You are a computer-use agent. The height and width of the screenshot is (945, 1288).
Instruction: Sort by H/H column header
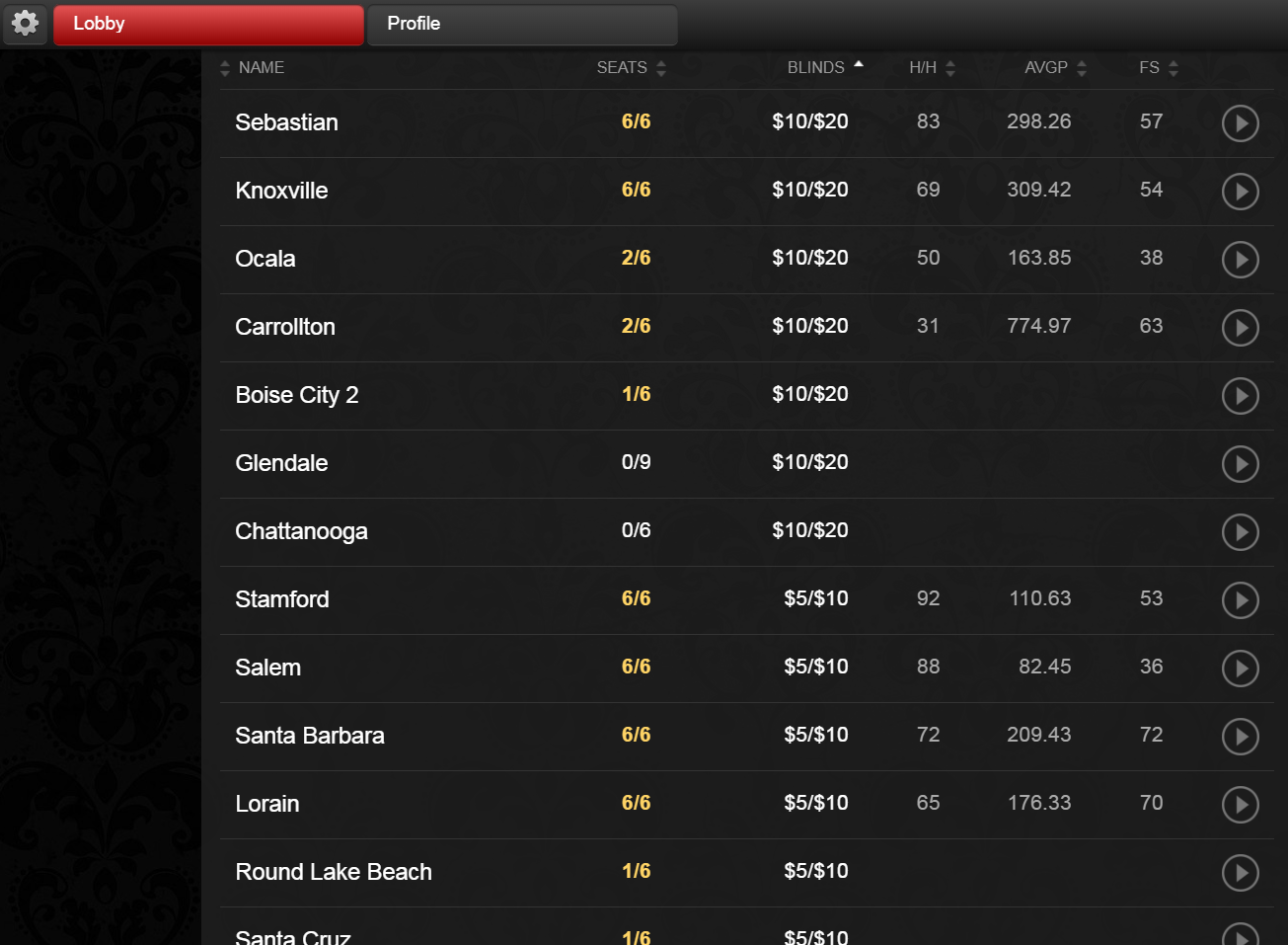point(923,68)
